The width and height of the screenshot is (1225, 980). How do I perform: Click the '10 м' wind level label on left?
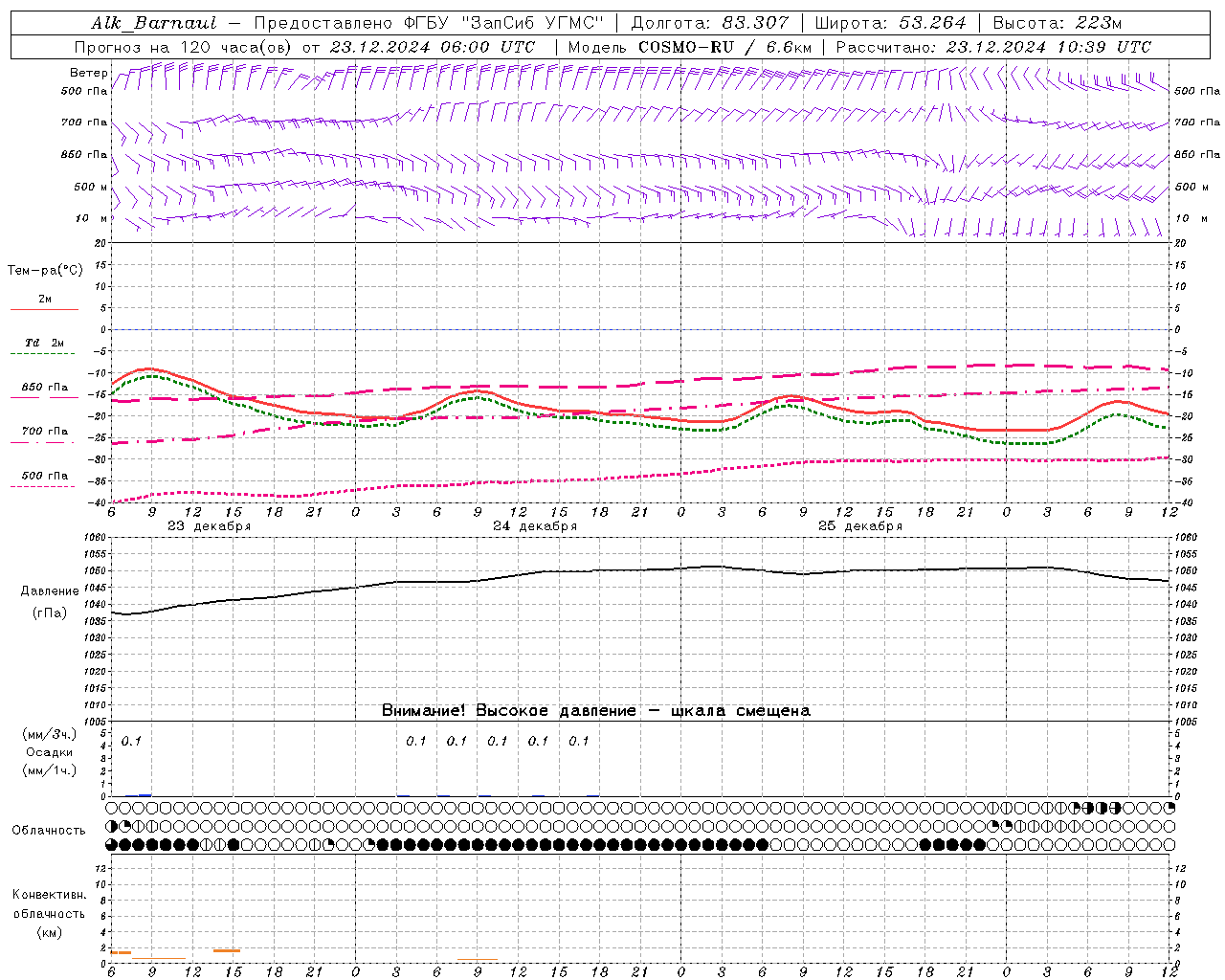[91, 218]
